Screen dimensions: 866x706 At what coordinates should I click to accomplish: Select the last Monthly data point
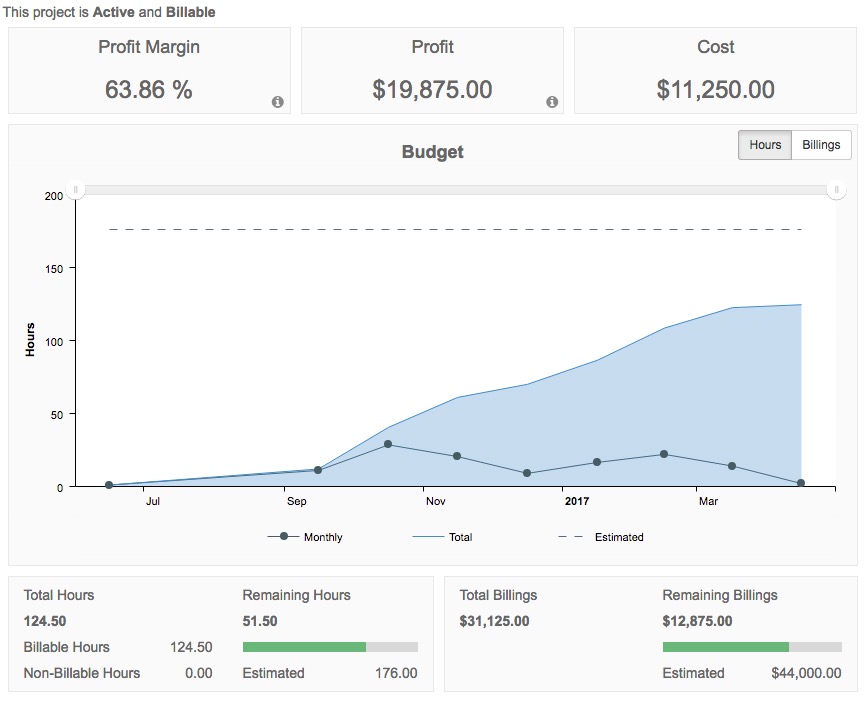801,483
